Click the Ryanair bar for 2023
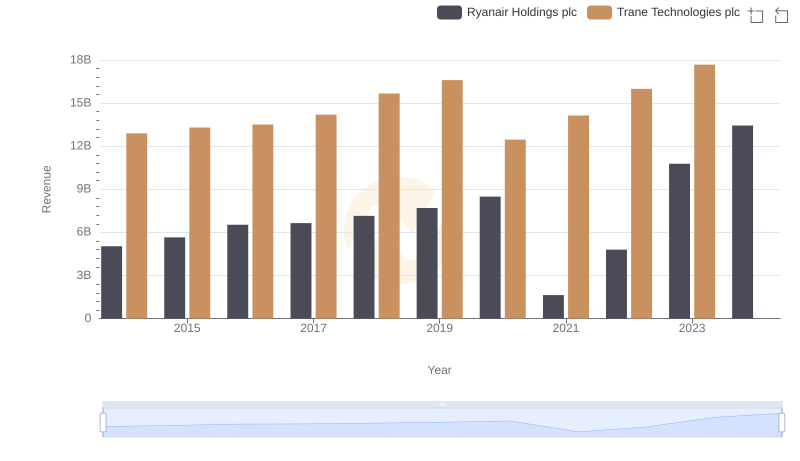The width and height of the screenshot is (800, 461). [679, 241]
